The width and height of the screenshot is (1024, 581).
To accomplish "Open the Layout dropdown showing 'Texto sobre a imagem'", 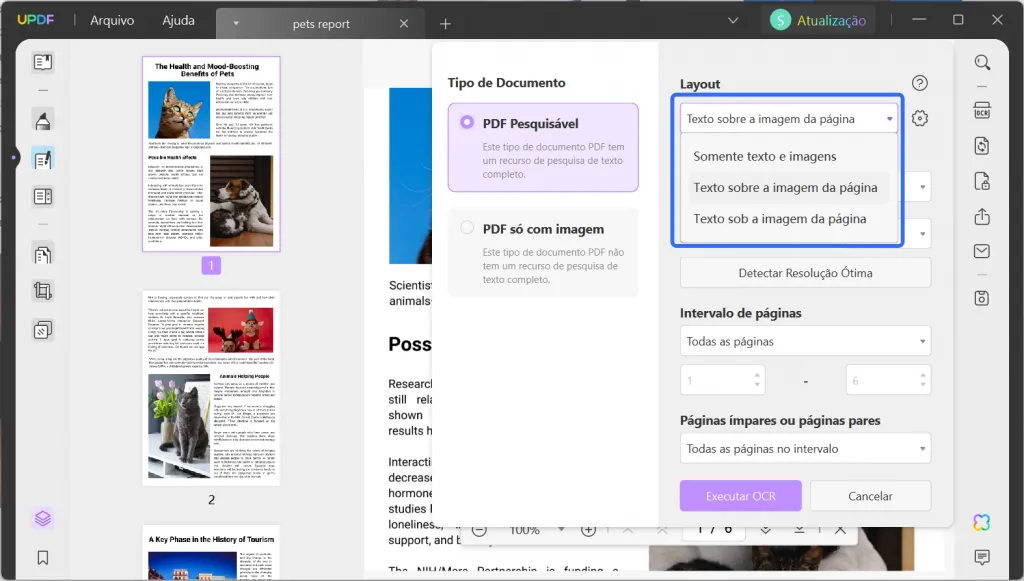I will (x=788, y=118).
